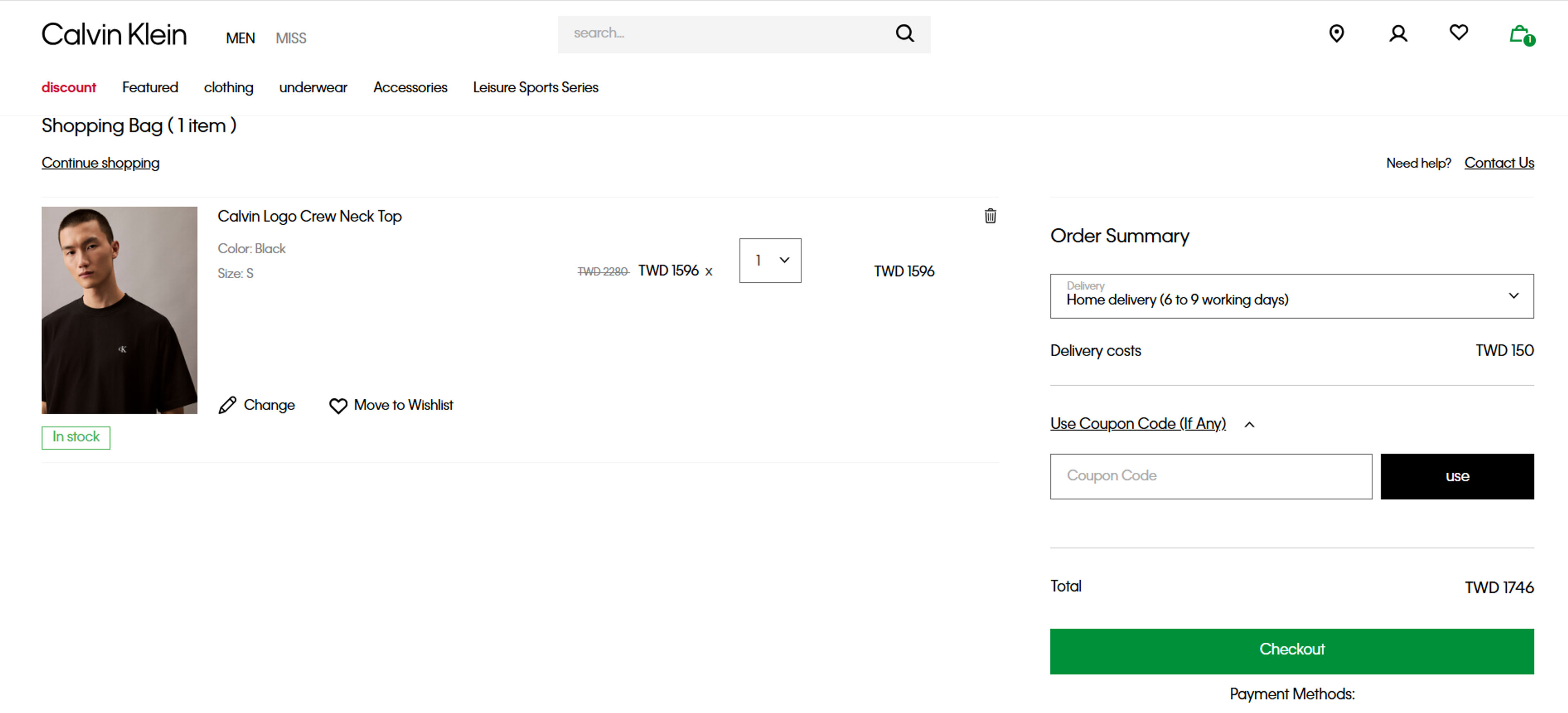Click the Need help? text
Screen dimensions: 1568x713
1418,164
